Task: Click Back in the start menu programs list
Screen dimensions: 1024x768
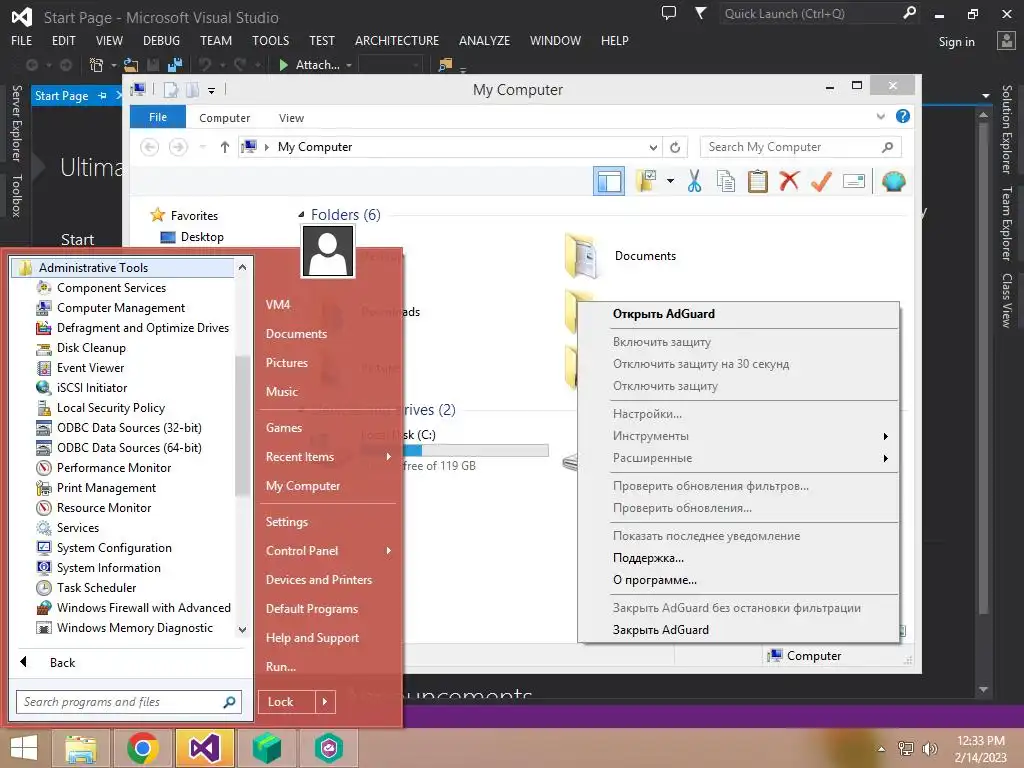Action: pyautogui.click(x=63, y=663)
